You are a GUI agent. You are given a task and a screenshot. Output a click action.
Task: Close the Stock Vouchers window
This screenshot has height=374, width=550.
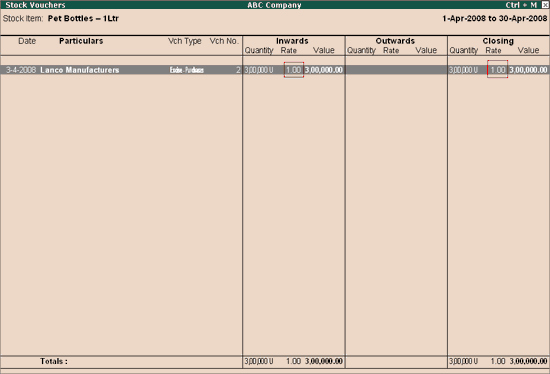coord(545,5)
